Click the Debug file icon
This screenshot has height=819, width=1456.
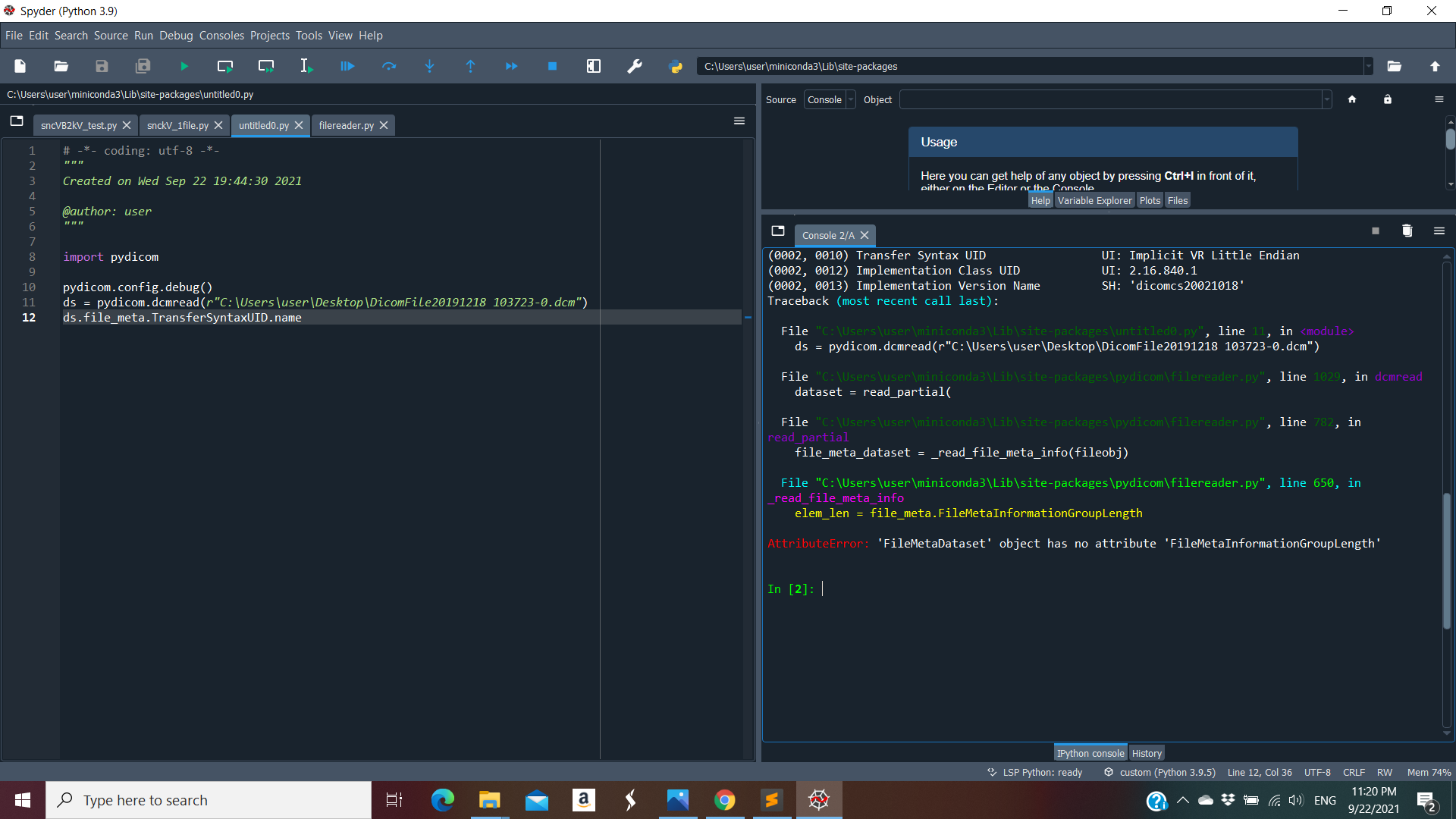348,67
